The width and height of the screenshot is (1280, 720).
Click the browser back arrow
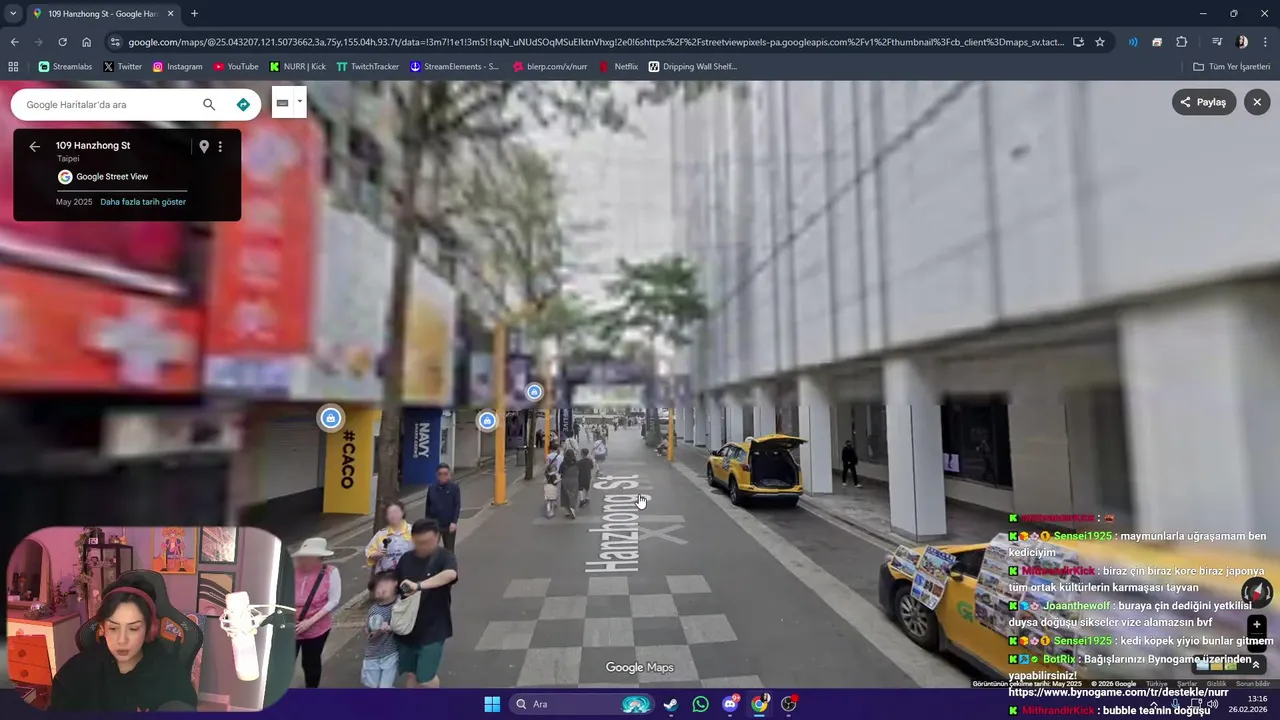14,42
